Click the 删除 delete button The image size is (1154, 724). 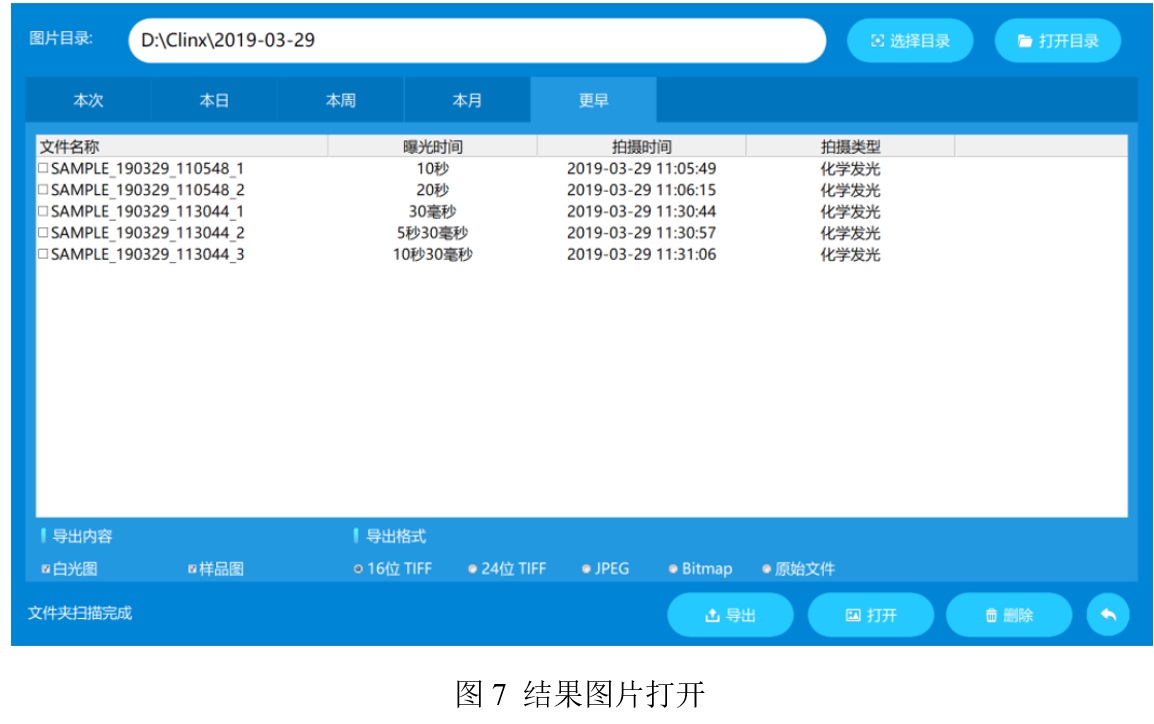pyautogui.click(x=1008, y=615)
